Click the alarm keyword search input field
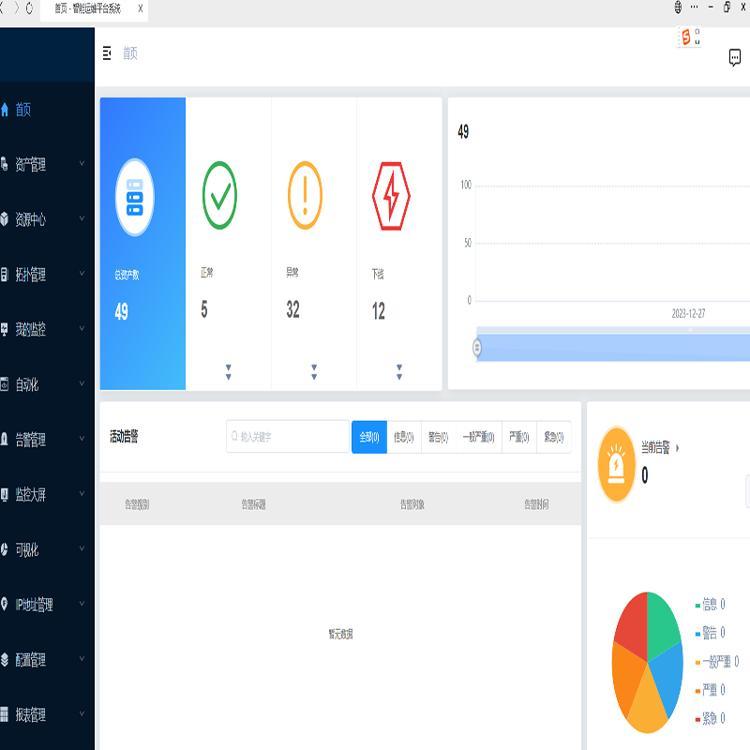The width and height of the screenshot is (750, 750). pos(290,437)
